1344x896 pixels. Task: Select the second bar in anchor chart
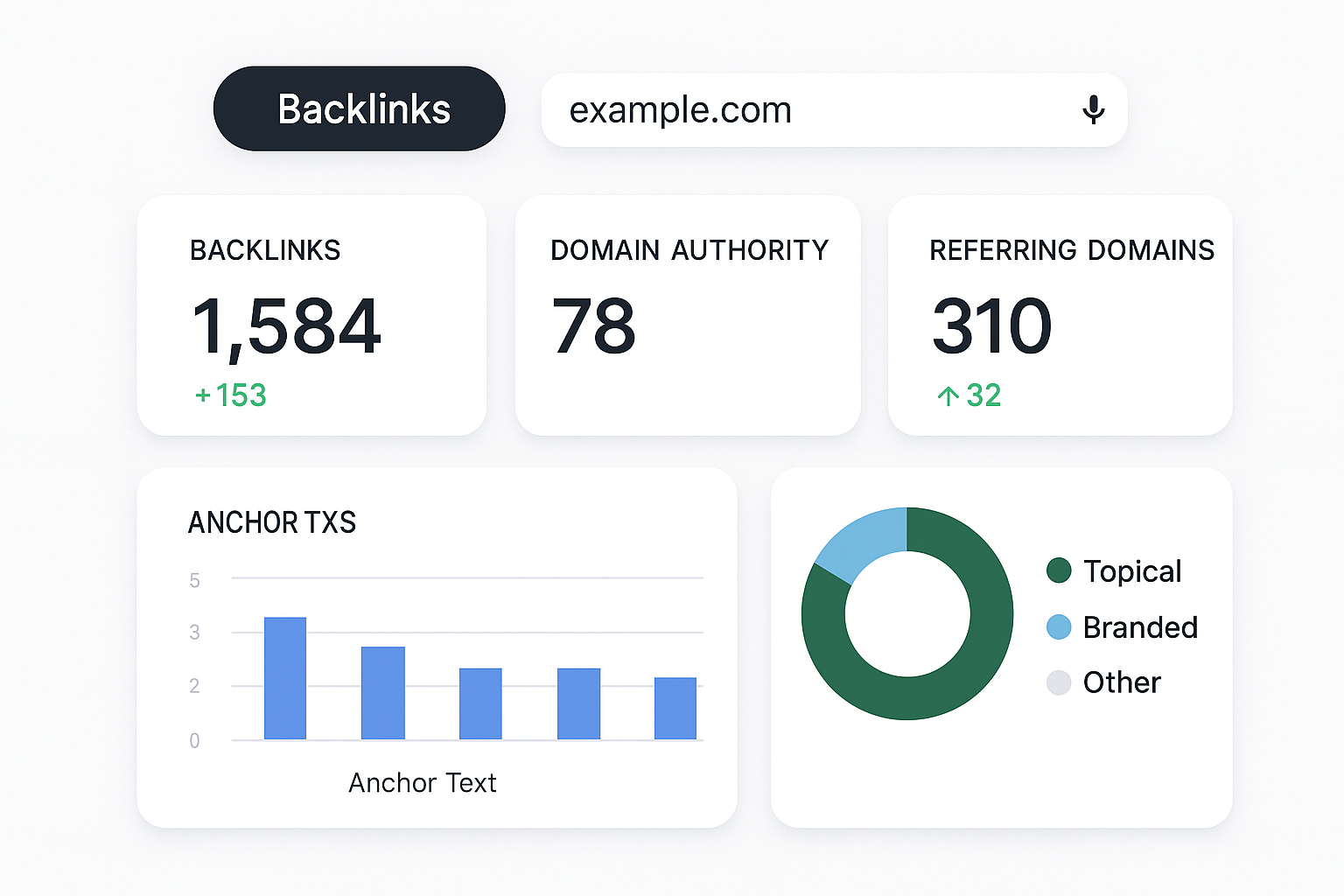pos(383,693)
